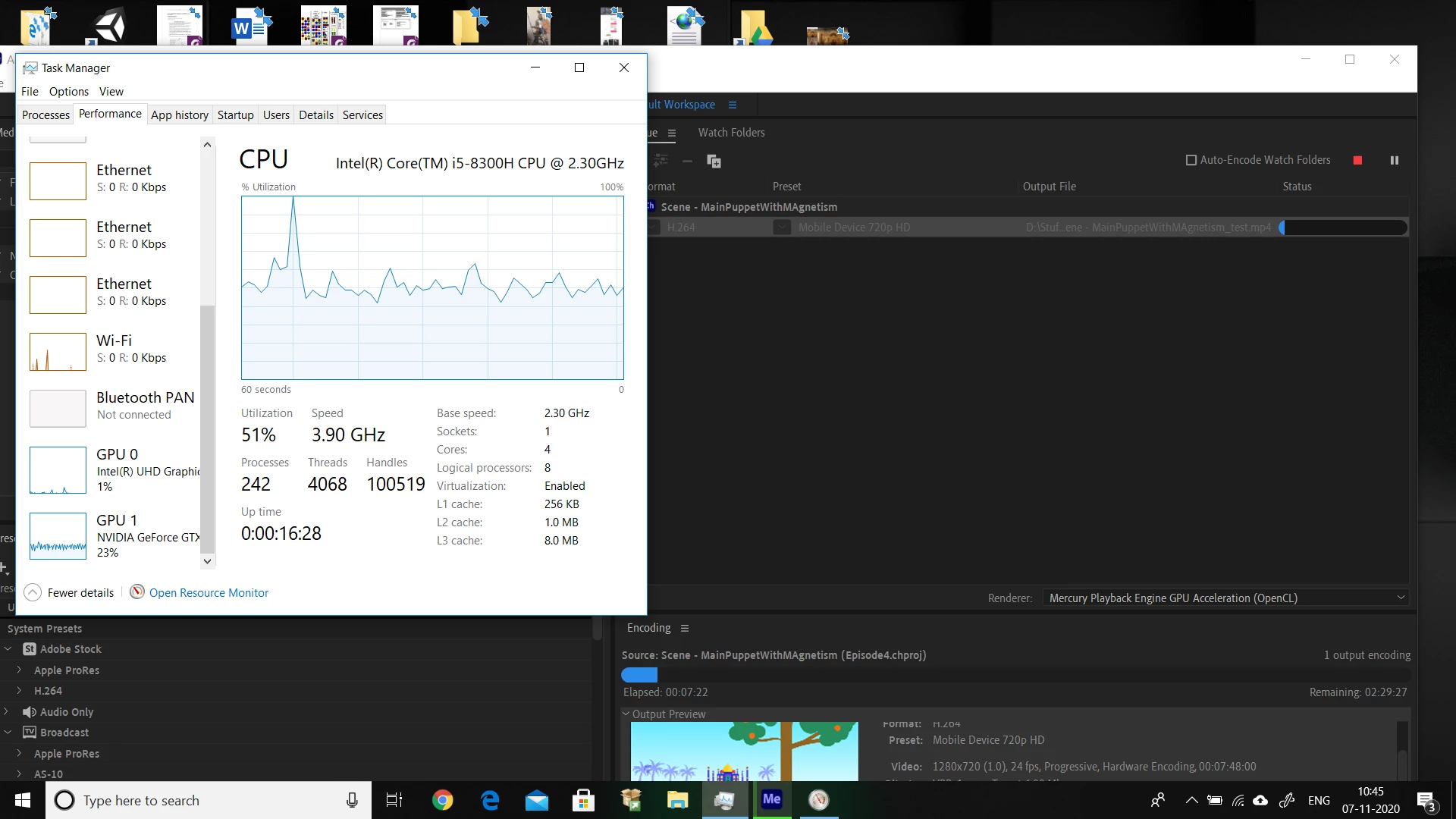1456x819 pixels.
Task: Expand the Mobile Device 720p HD preset dropdown
Action: pos(782,227)
